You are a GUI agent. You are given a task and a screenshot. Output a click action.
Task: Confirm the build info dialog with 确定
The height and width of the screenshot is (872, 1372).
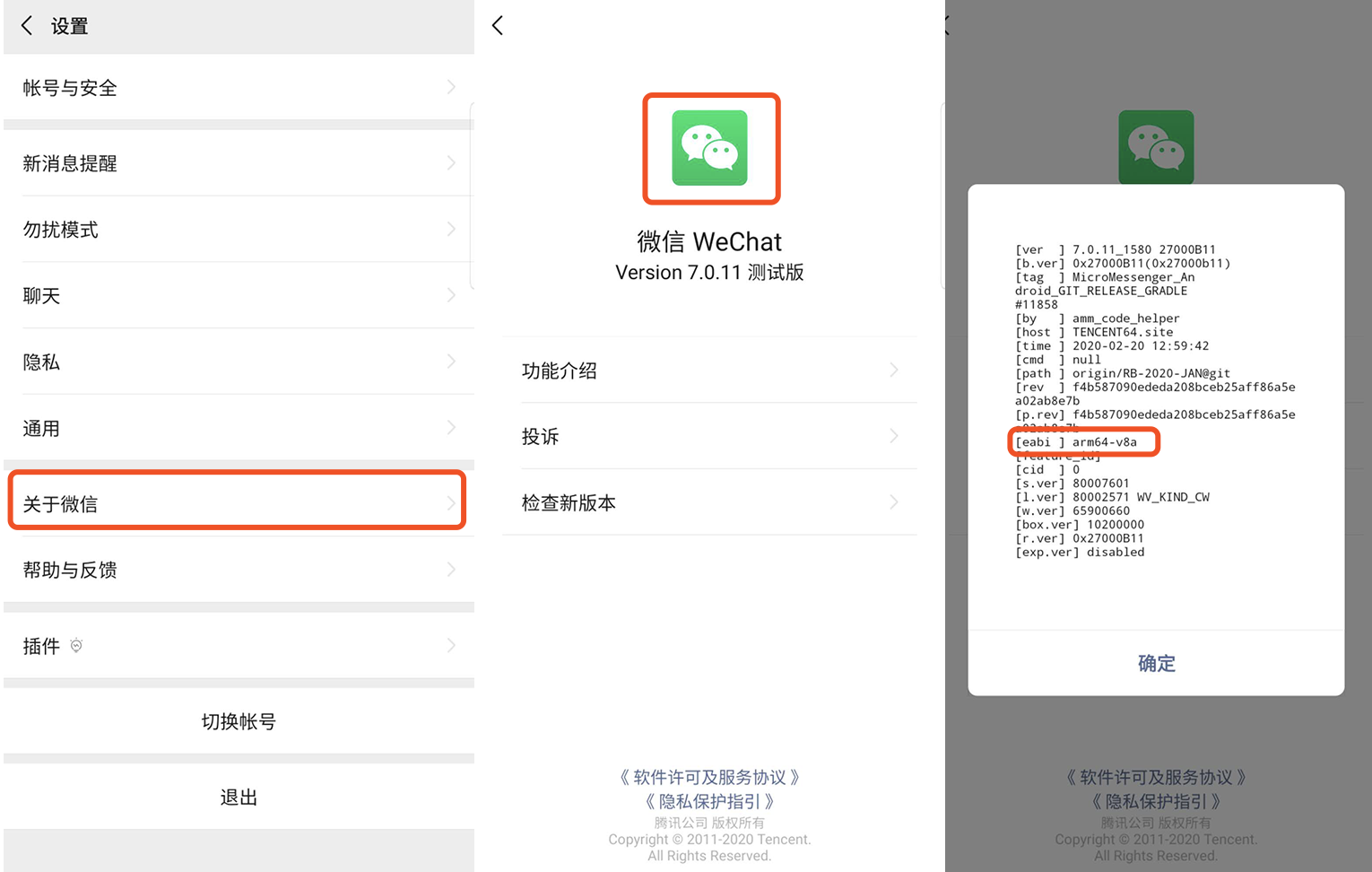coord(1156,663)
